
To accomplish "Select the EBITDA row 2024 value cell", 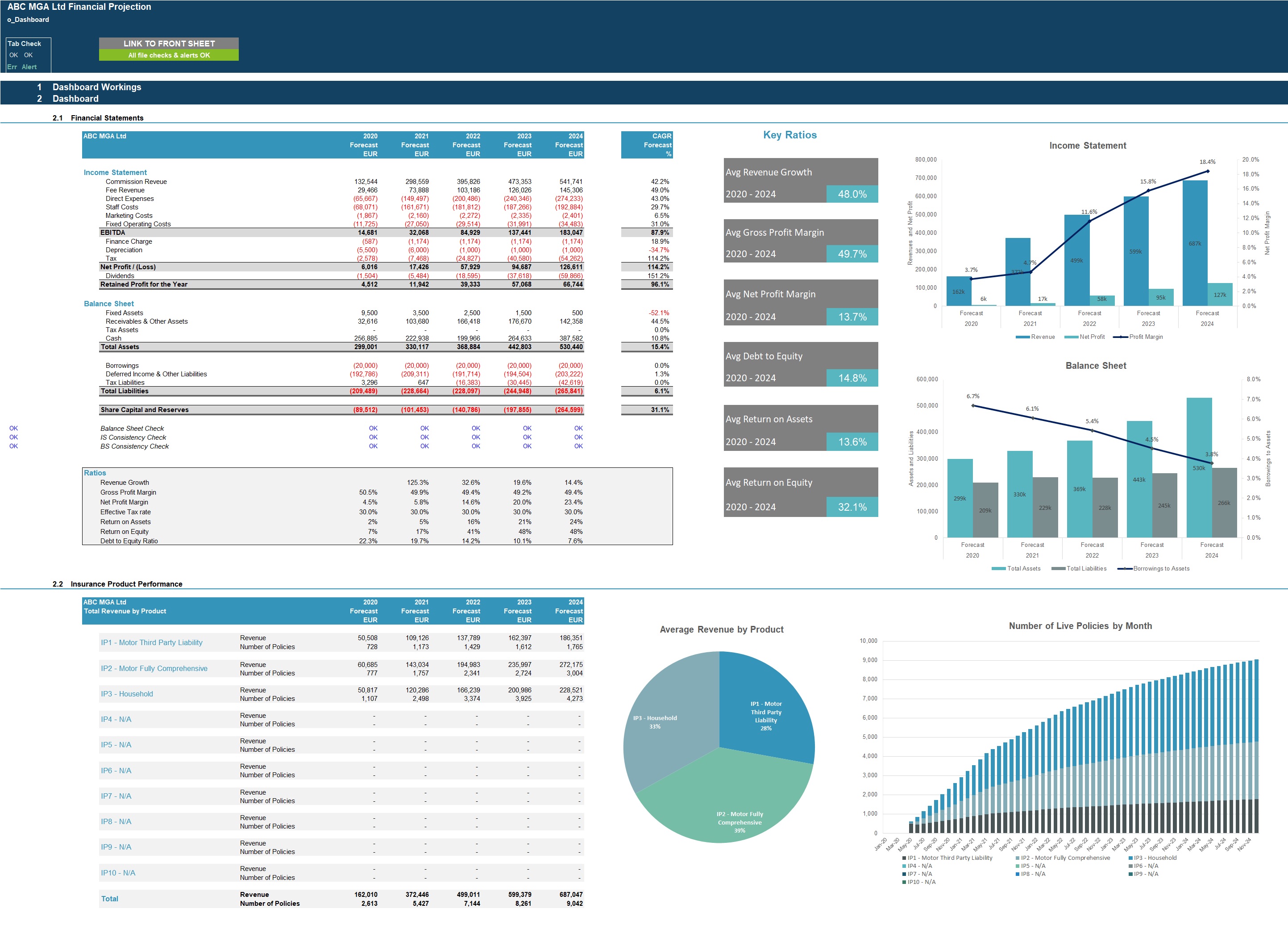I will click(x=570, y=233).
